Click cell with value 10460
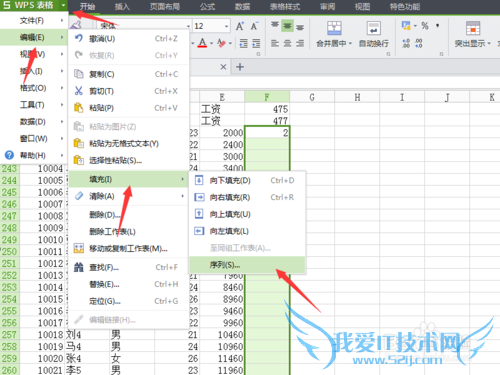This screenshot has width=500, height=375. click(222, 335)
